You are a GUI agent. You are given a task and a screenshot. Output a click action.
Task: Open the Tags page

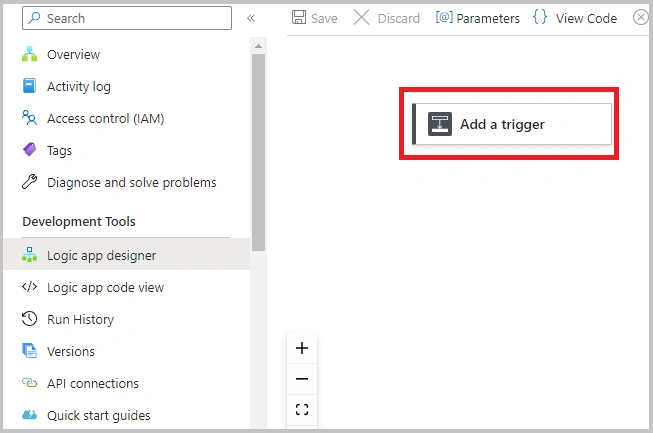tap(59, 151)
